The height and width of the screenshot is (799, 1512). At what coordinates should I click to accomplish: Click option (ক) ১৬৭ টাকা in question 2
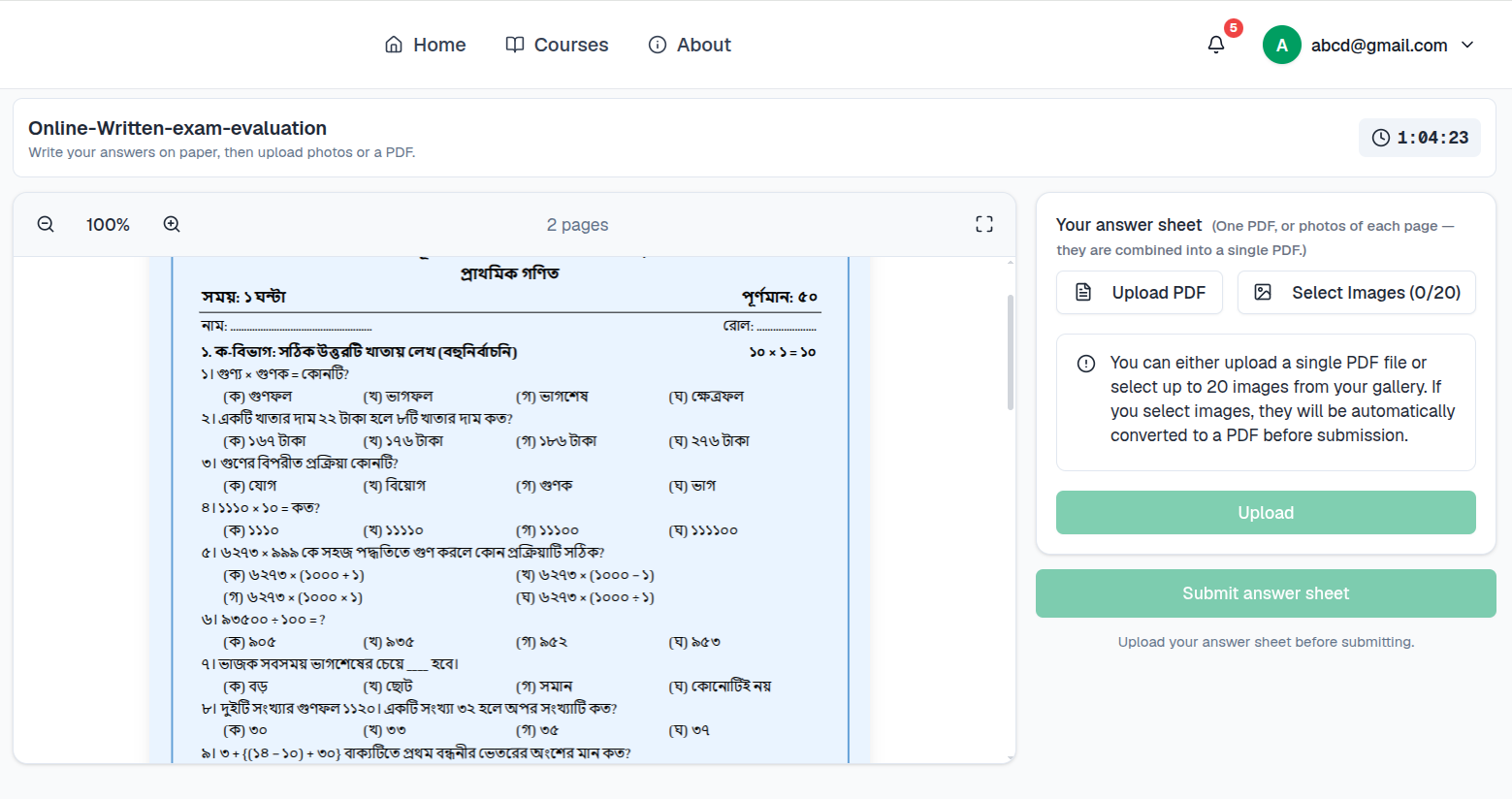point(265,441)
